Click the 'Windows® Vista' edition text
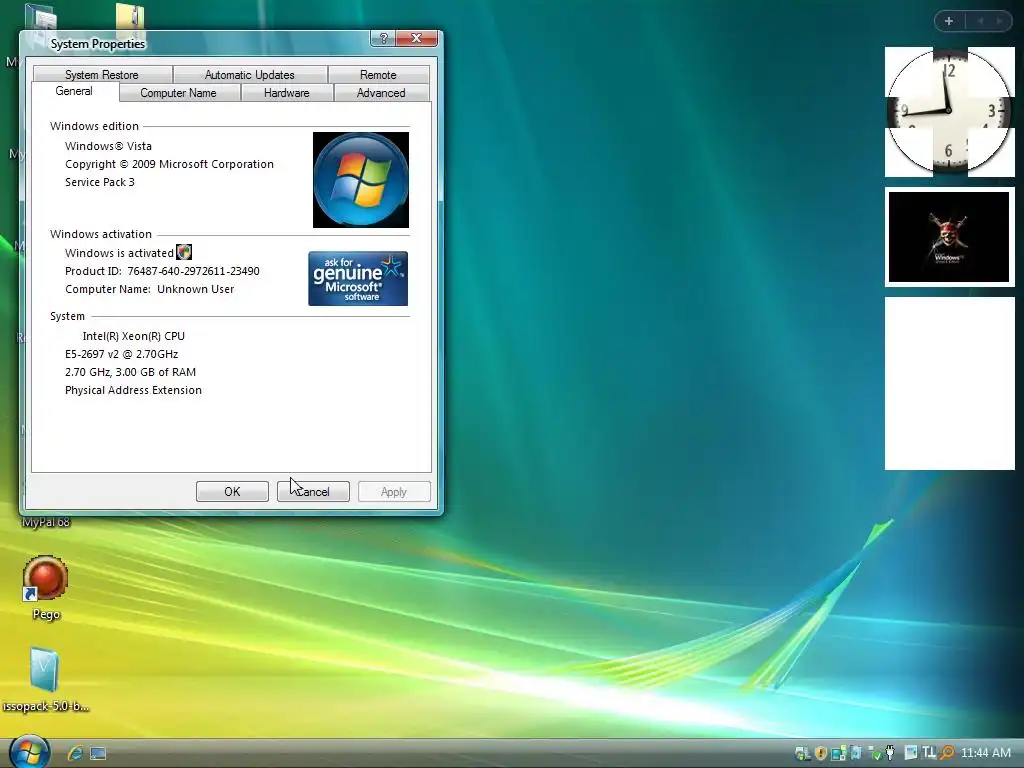The height and width of the screenshot is (768, 1024). pyautogui.click(x=108, y=146)
